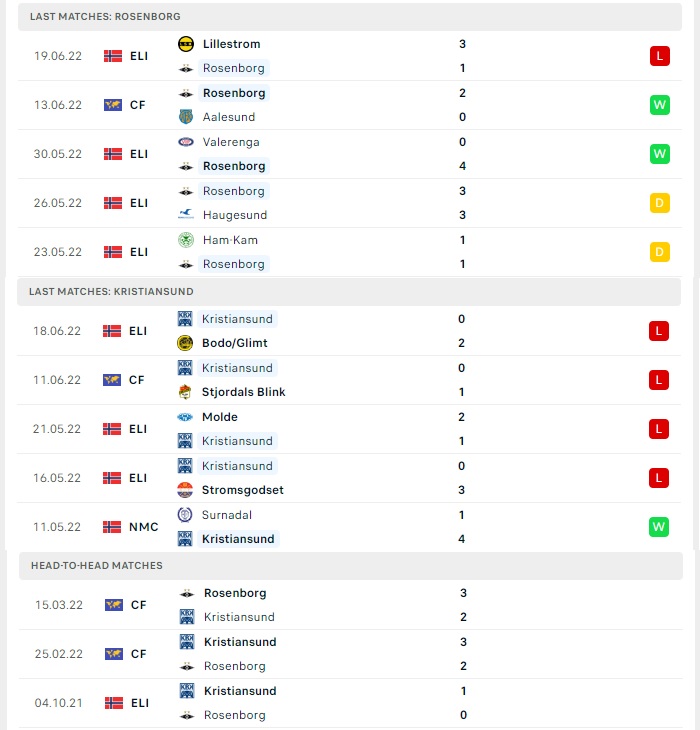Screen dimensions: 700x730
Task: Click the red L badge for Lillestrom match
Action: pyautogui.click(x=660, y=56)
